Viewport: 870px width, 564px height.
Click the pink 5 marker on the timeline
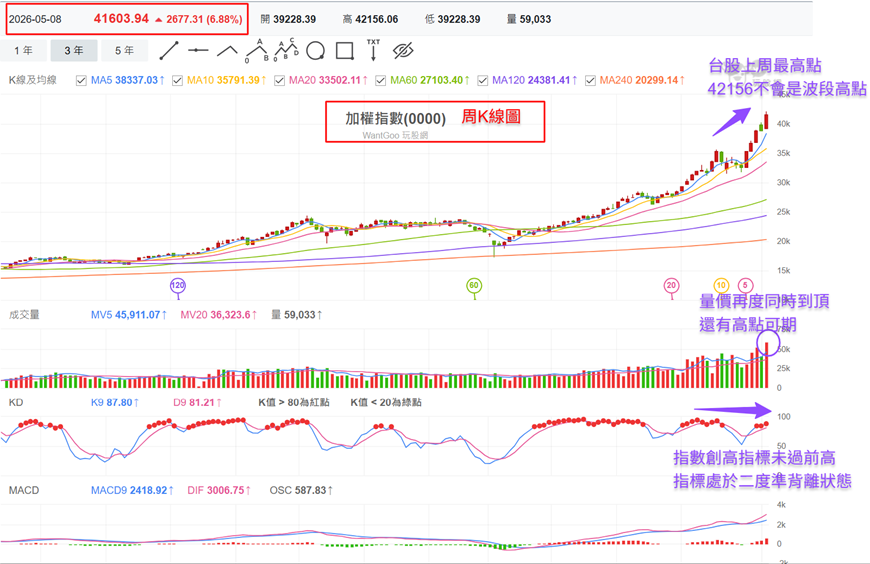(745, 285)
